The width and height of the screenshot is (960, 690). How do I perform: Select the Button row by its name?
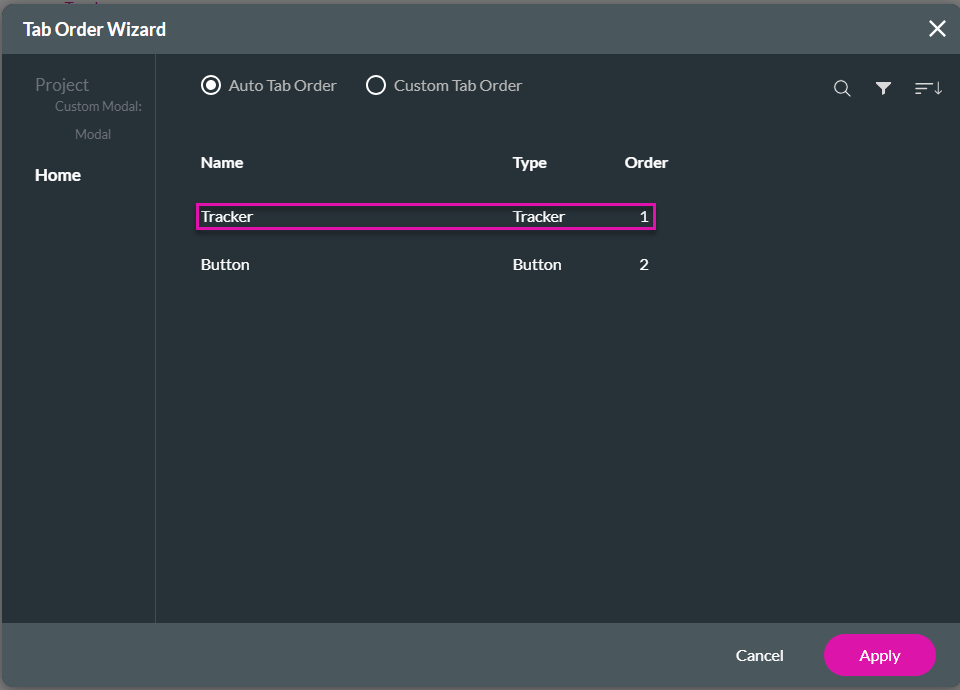(225, 265)
